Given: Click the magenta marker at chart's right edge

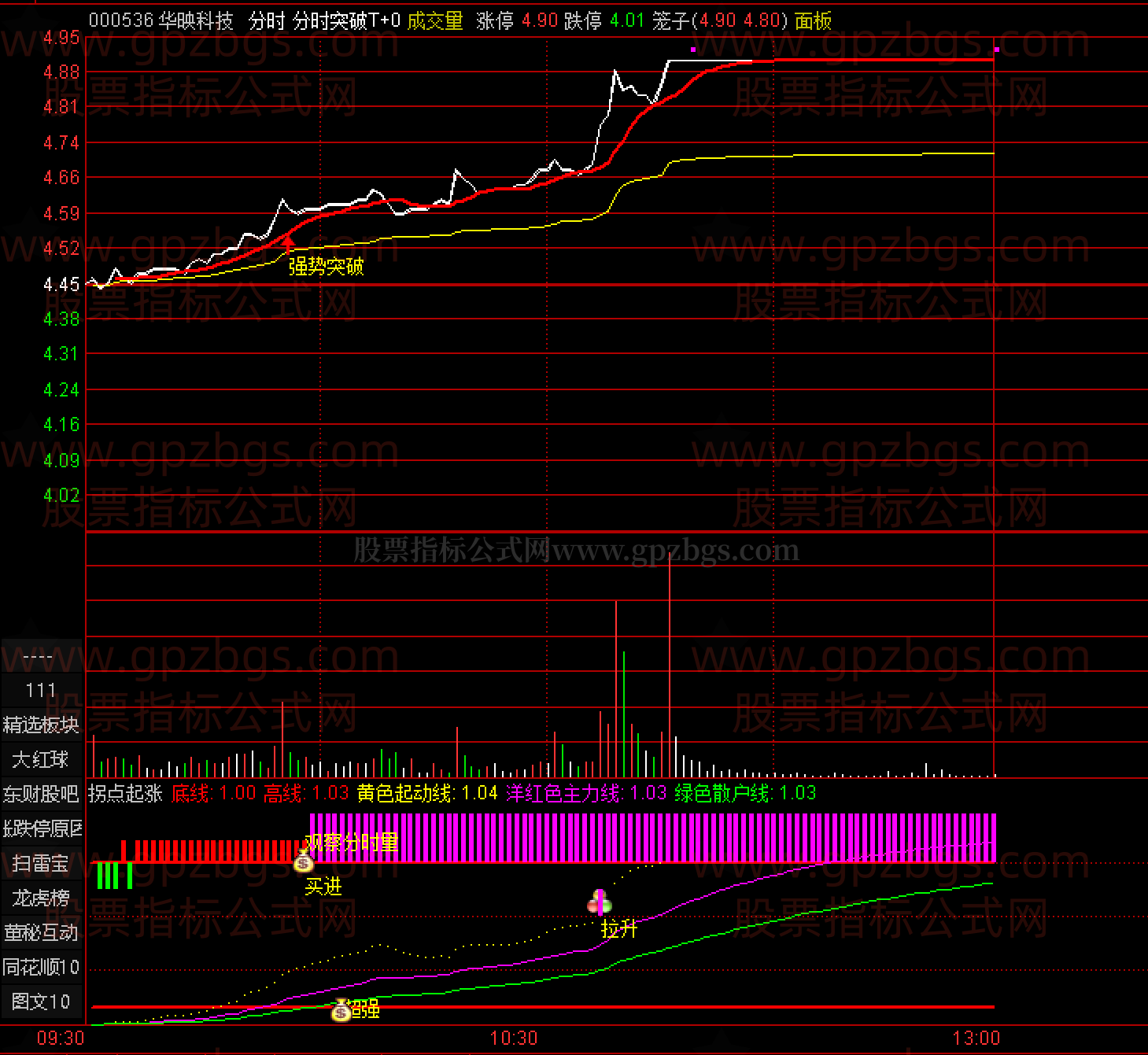Looking at the screenshot, I should (996, 50).
